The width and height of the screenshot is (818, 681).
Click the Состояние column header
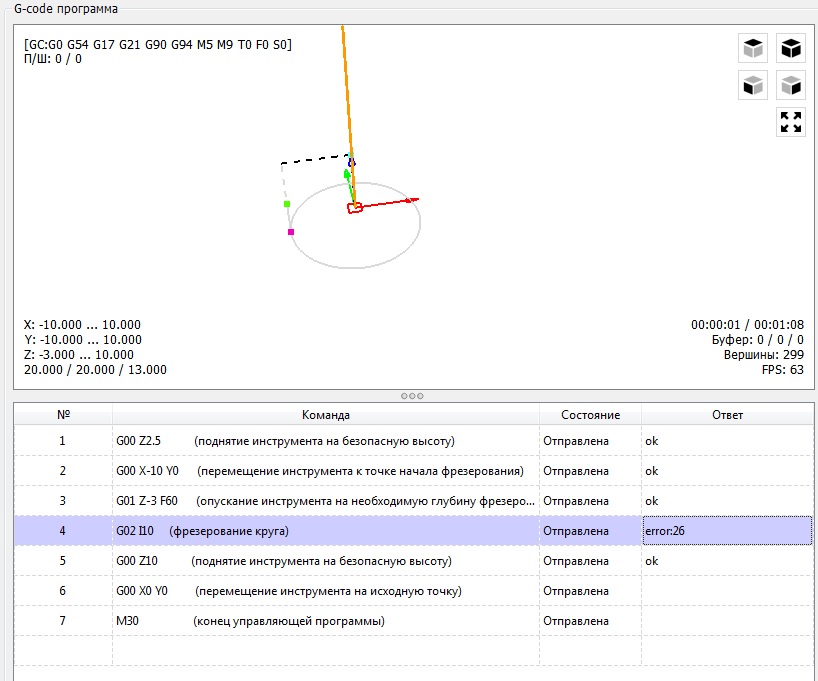point(591,415)
